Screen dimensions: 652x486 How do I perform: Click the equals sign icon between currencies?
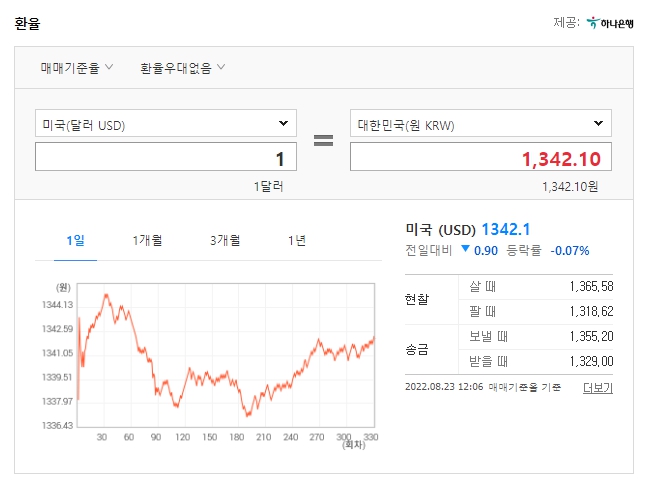[x=323, y=140]
